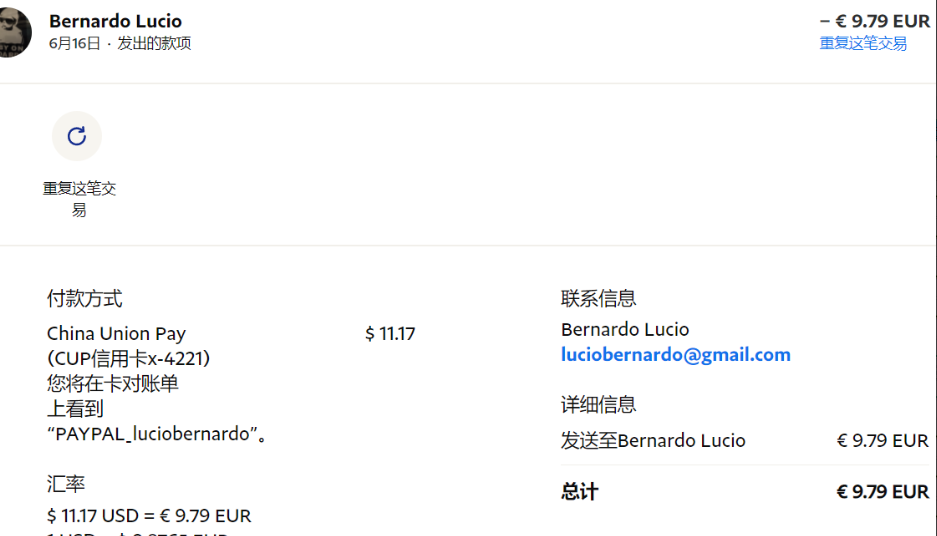The image size is (937, 536).
Task: Click the bold total € 9.79 EUR
Action: click(x=882, y=492)
